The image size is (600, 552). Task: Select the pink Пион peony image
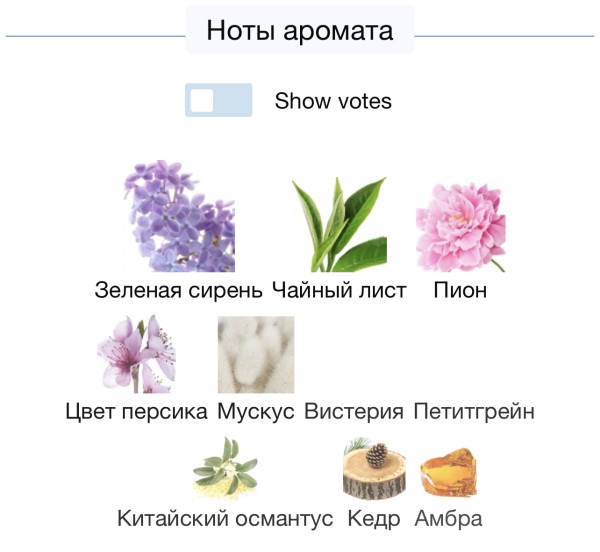pos(460,228)
